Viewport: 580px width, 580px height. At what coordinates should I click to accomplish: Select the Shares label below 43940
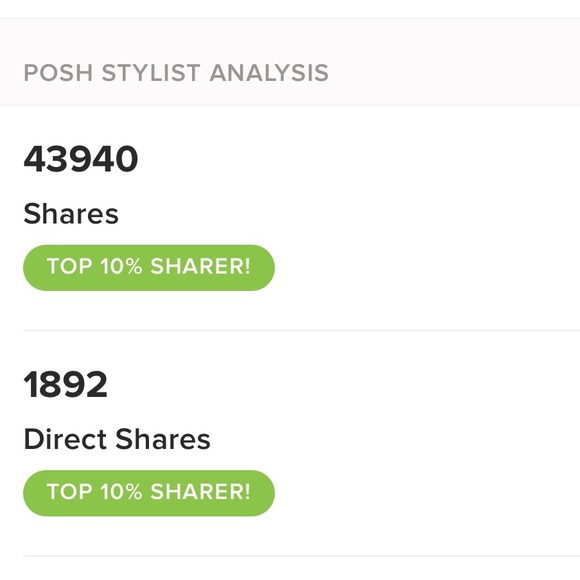[x=71, y=214]
